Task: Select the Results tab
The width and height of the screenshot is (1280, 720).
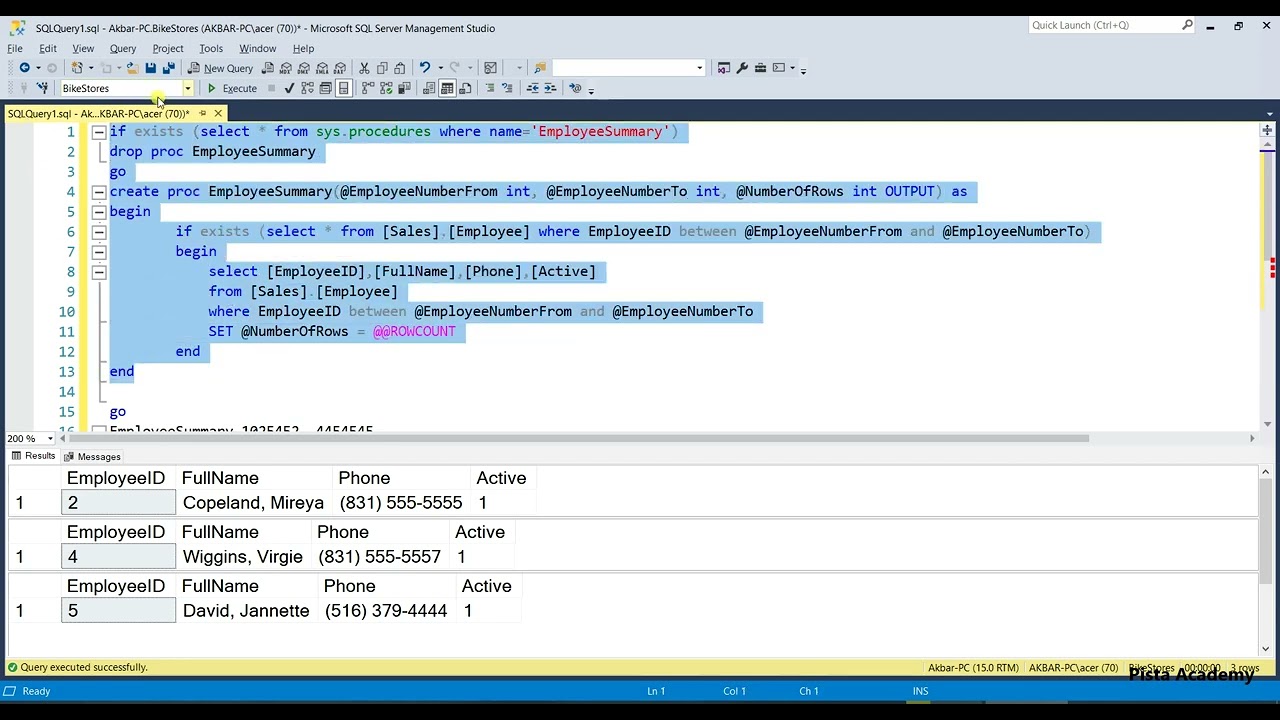Action: click(33, 456)
